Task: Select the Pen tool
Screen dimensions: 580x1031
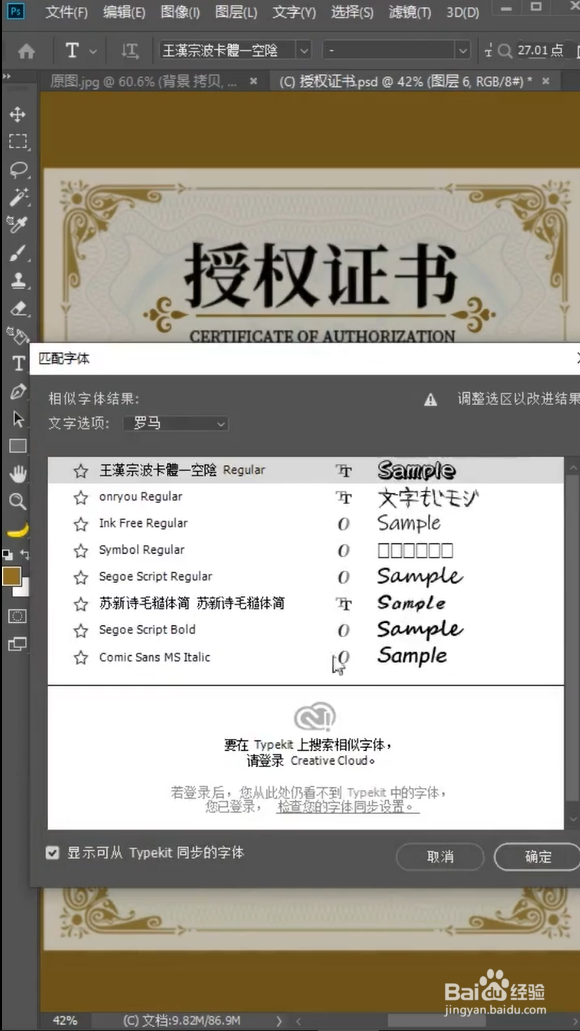Action: 18,391
